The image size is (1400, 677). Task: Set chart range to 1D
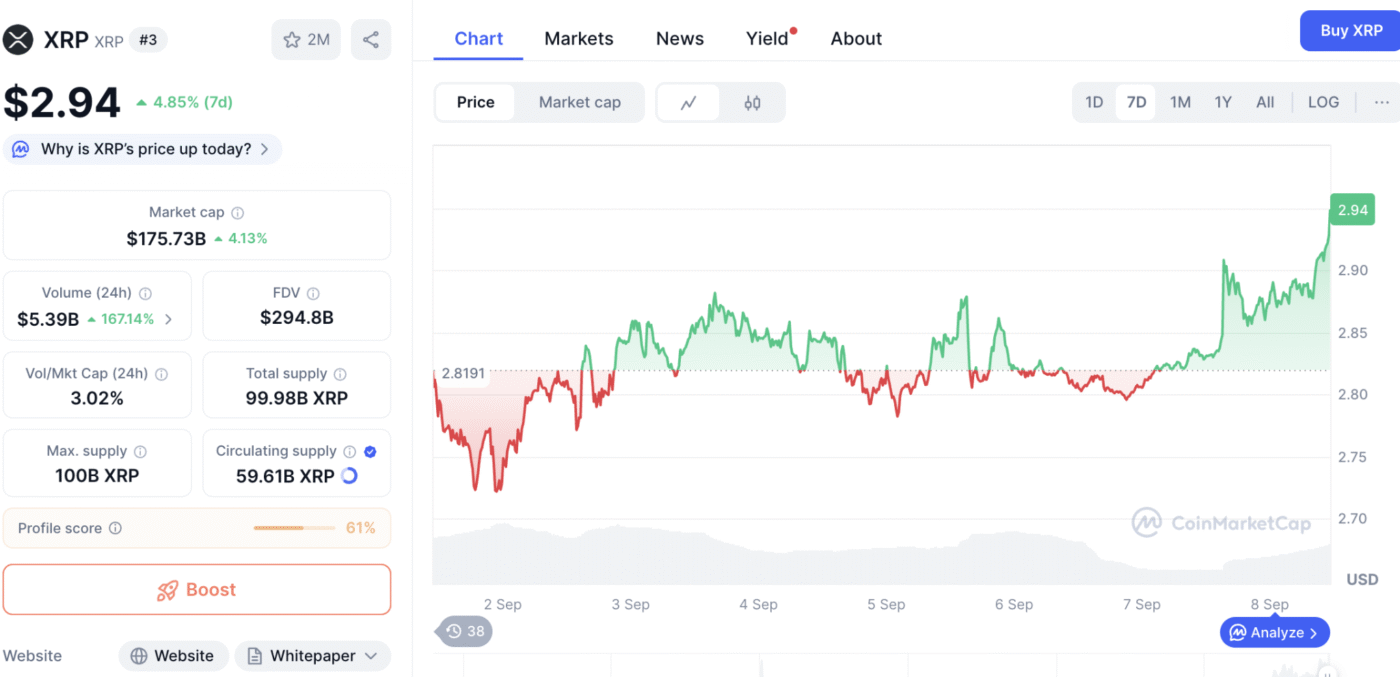click(x=1094, y=102)
